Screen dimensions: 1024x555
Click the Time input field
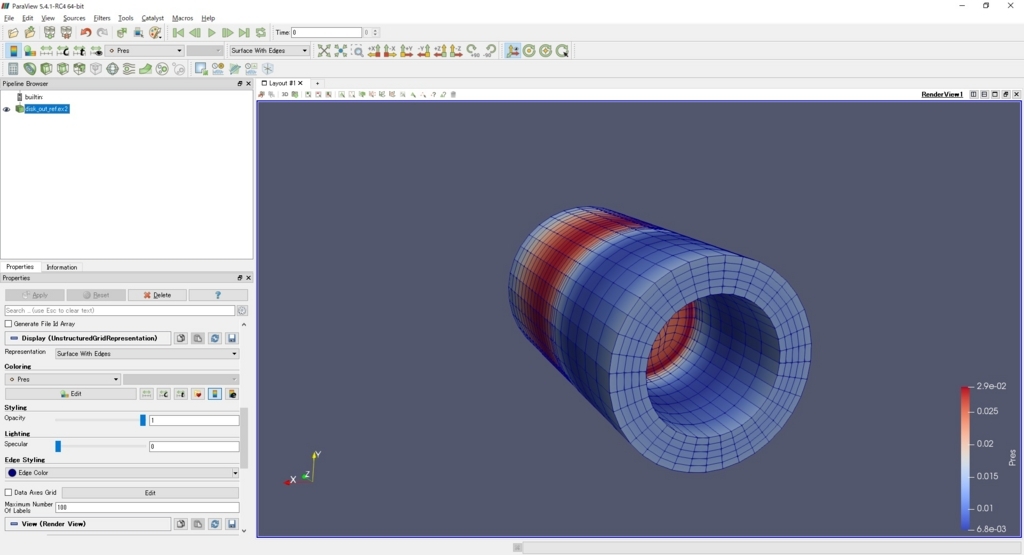(327, 32)
